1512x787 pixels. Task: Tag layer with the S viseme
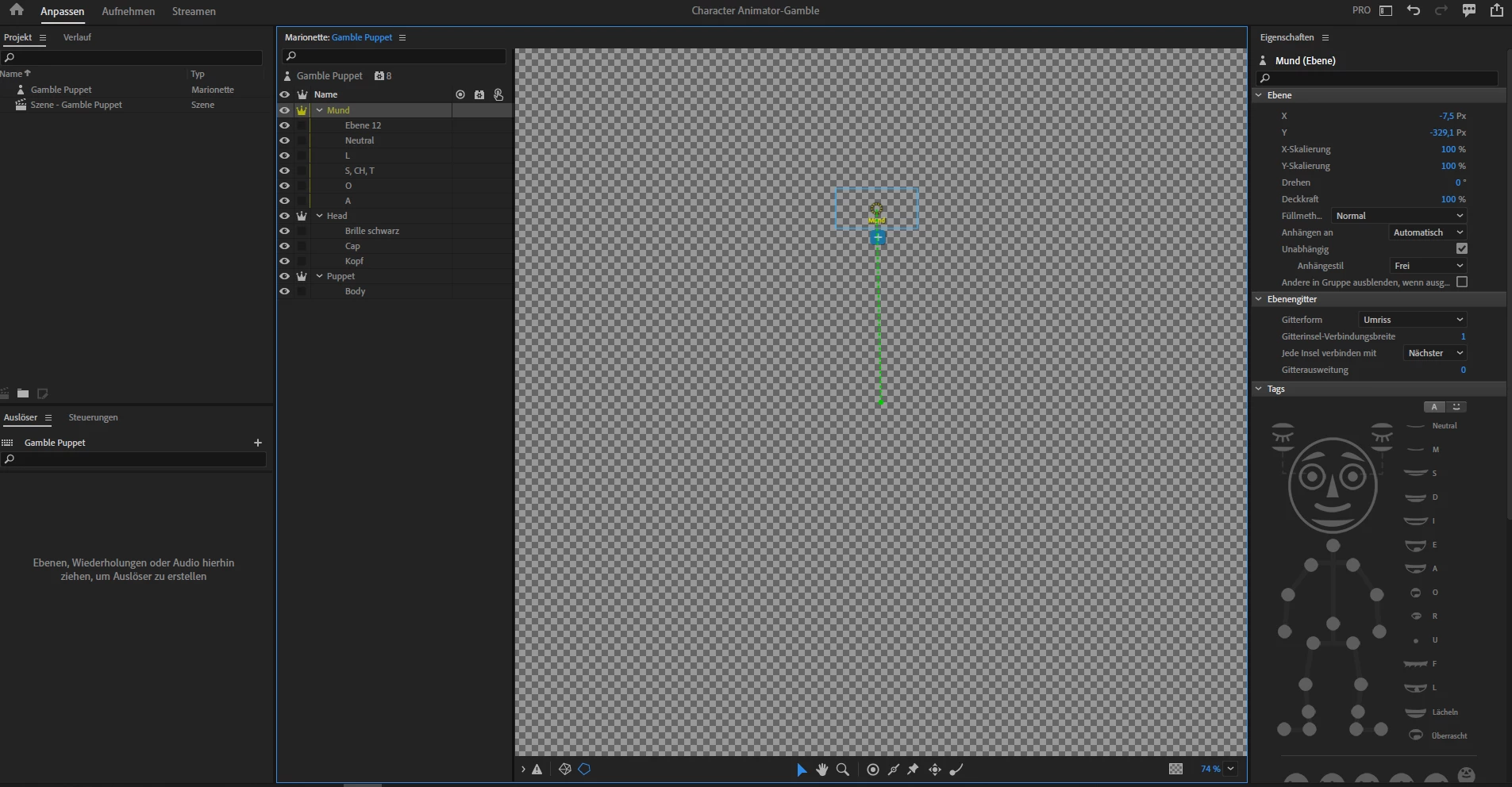[x=1422, y=474]
